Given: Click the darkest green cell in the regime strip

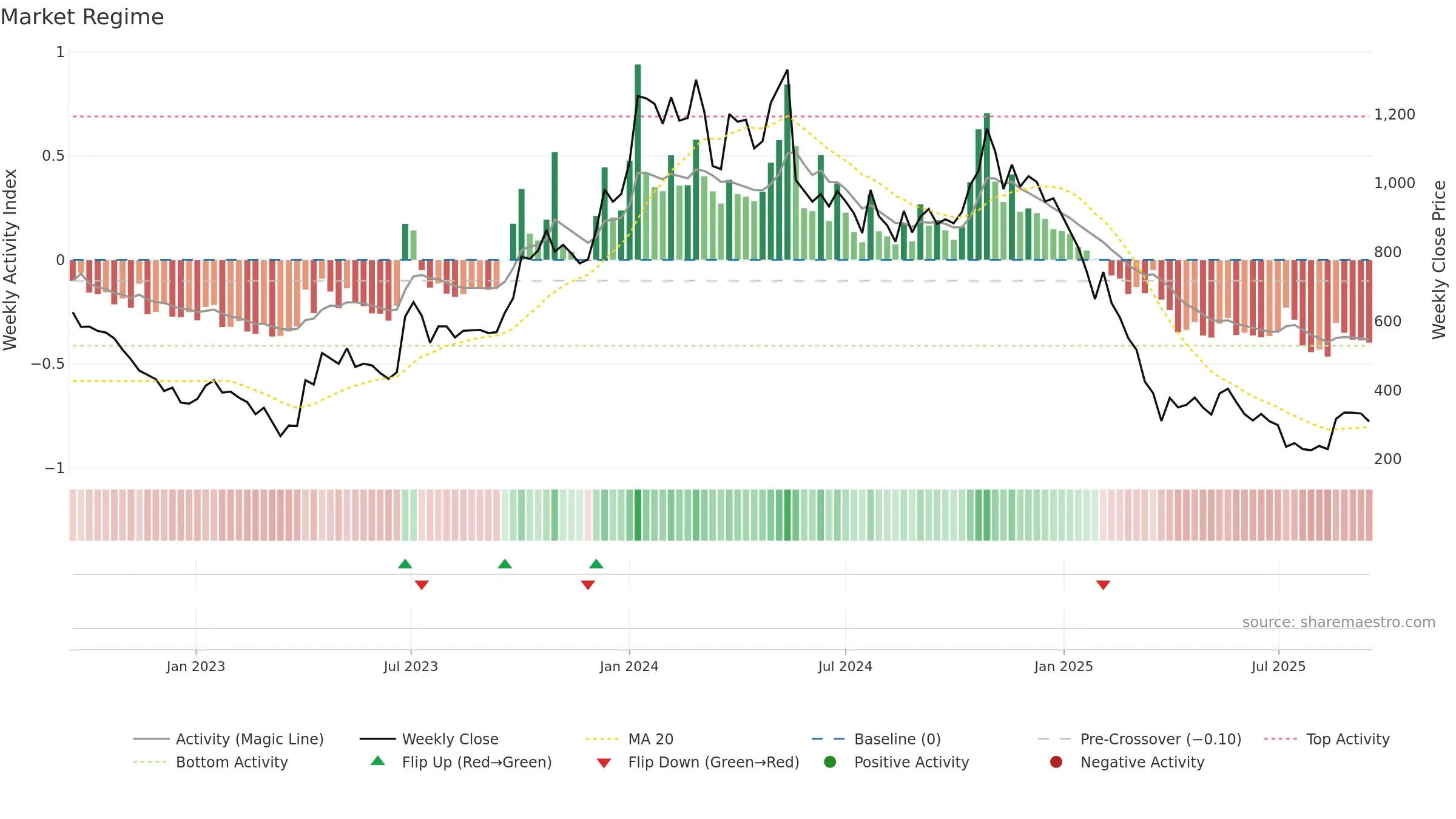Looking at the screenshot, I should click(638, 515).
